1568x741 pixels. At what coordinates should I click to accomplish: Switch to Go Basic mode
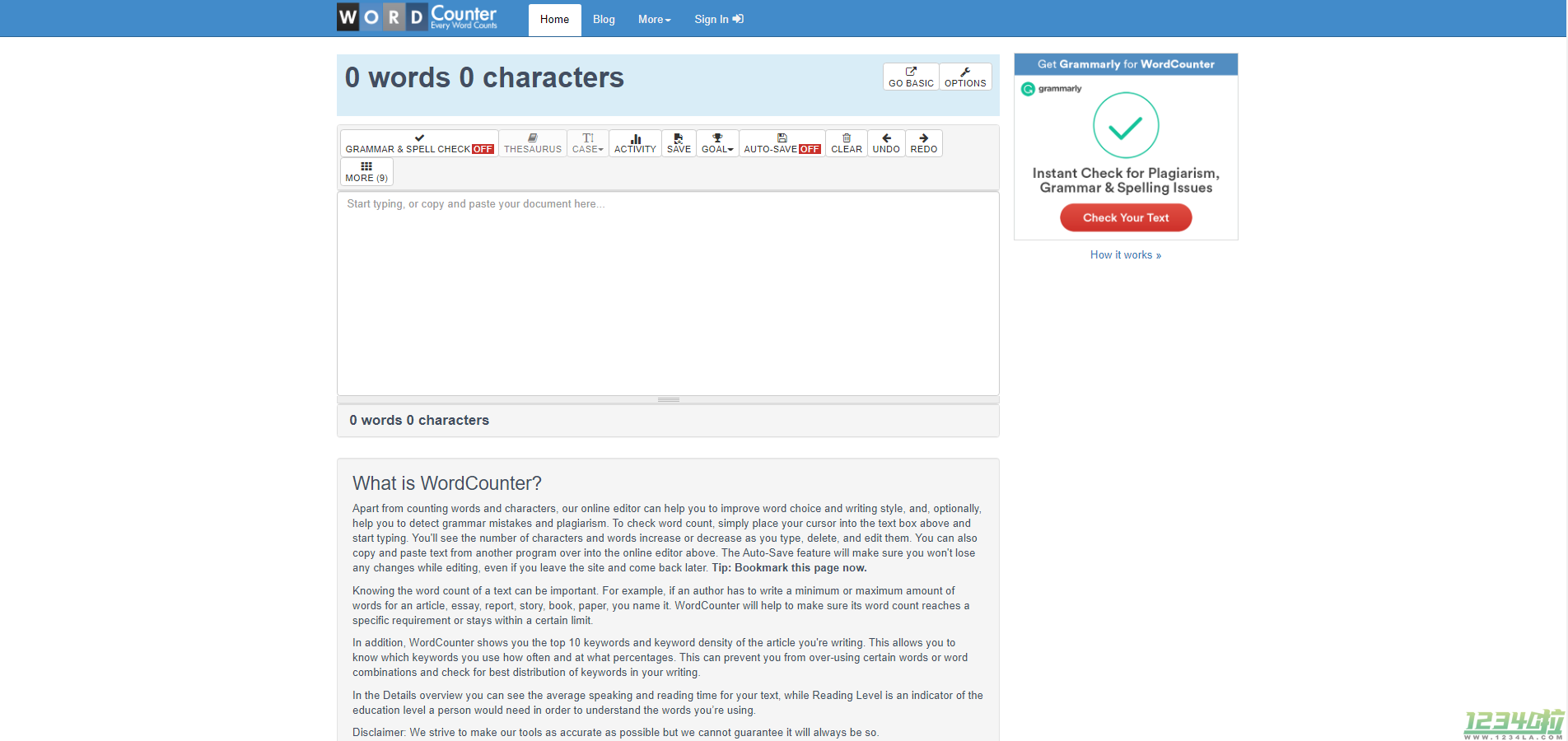point(911,77)
